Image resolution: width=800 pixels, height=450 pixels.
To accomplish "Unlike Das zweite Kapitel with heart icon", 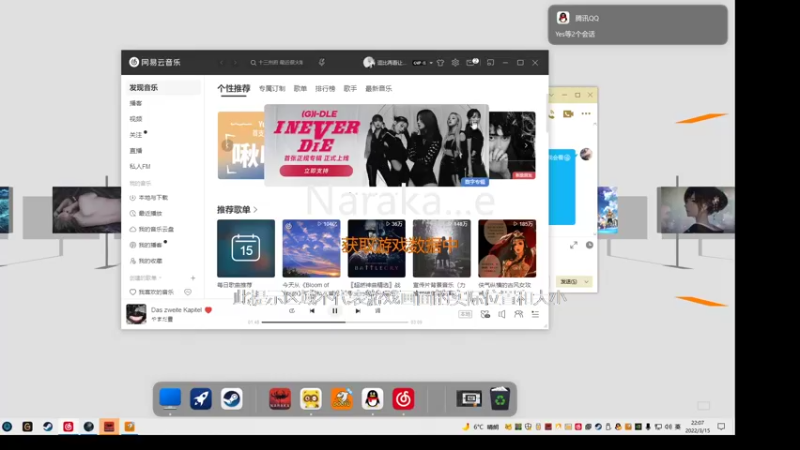I will (x=208, y=310).
